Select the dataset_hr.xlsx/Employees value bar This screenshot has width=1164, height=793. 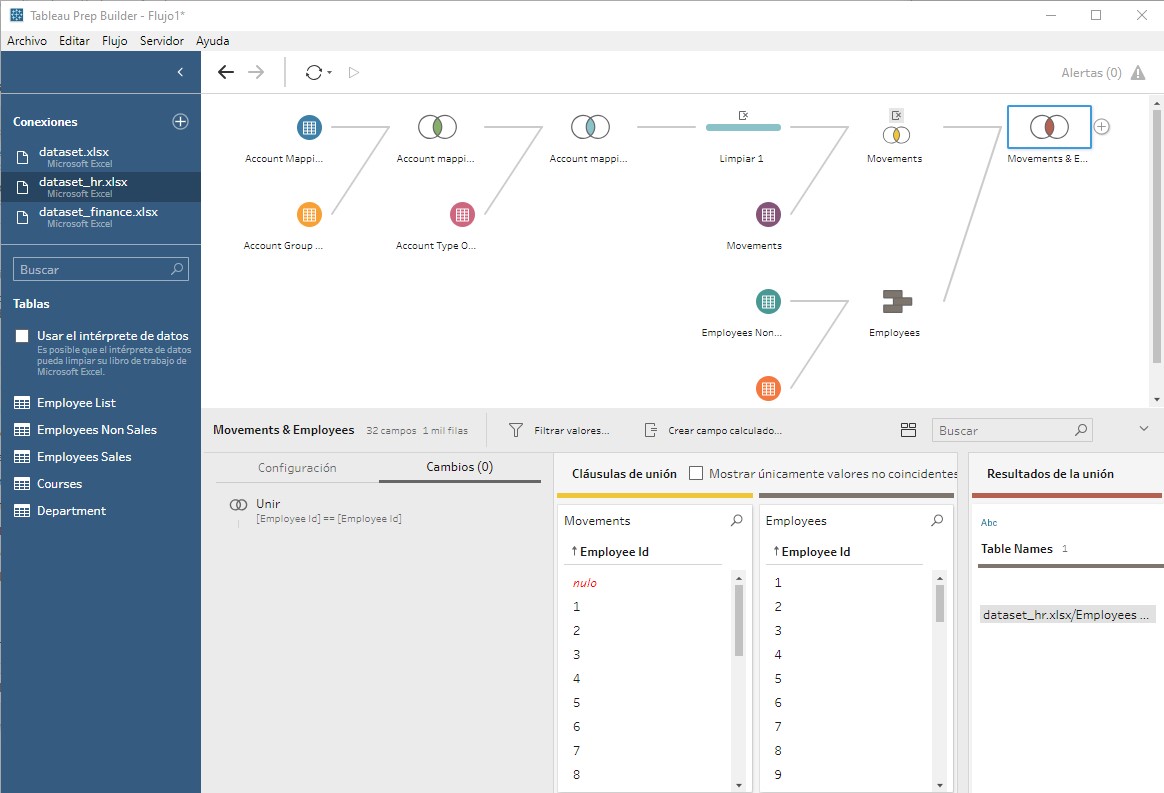(x=1067, y=615)
